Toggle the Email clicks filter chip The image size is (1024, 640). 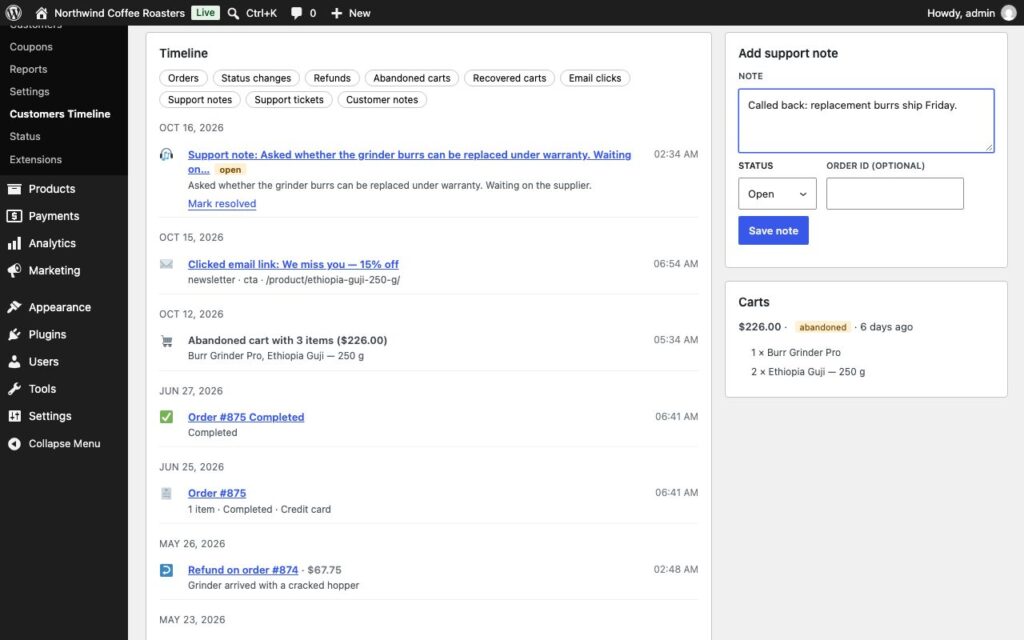click(x=595, y=78)
